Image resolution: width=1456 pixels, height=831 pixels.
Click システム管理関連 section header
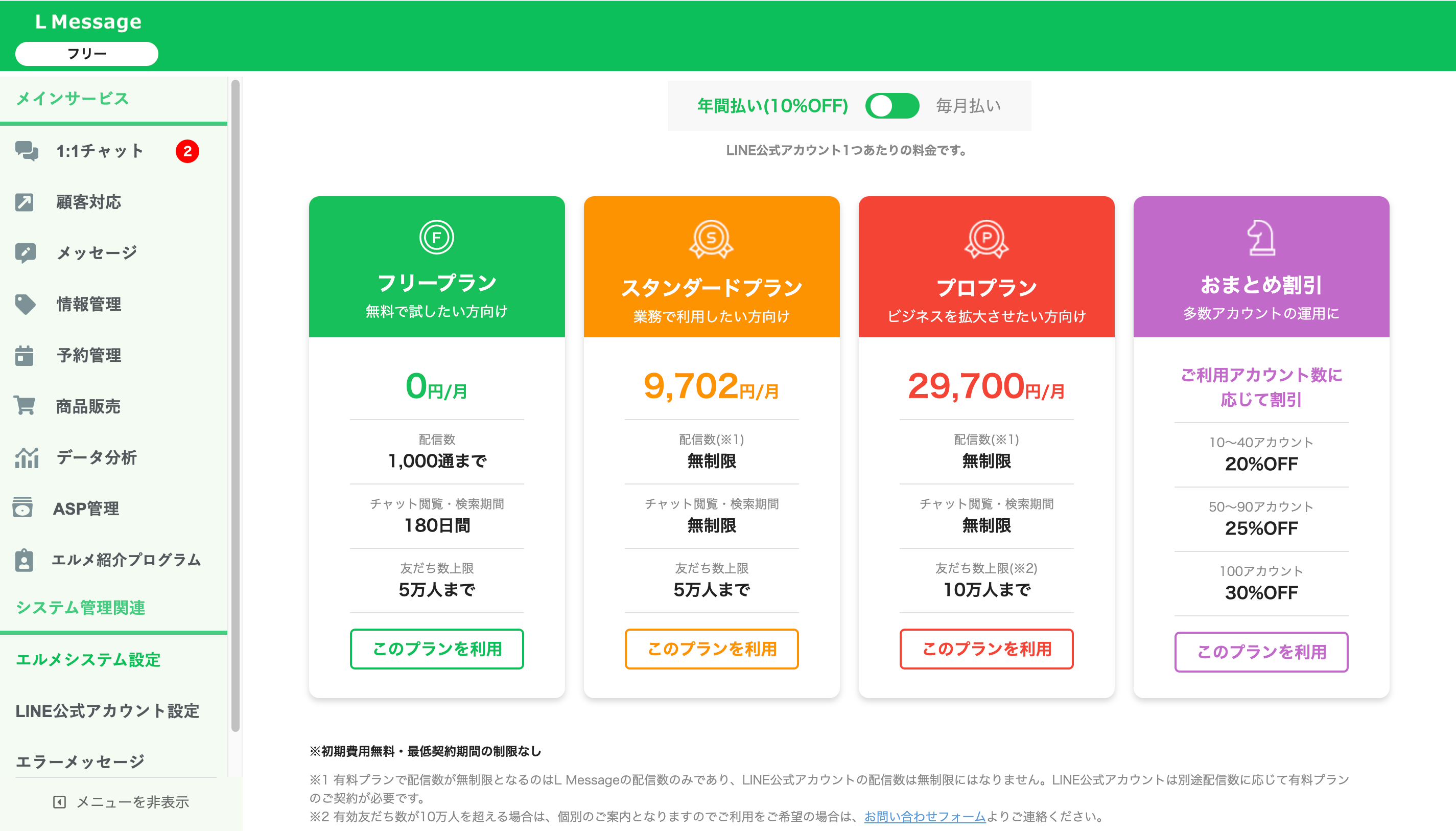pyautogui.click(x=80, y=608)
